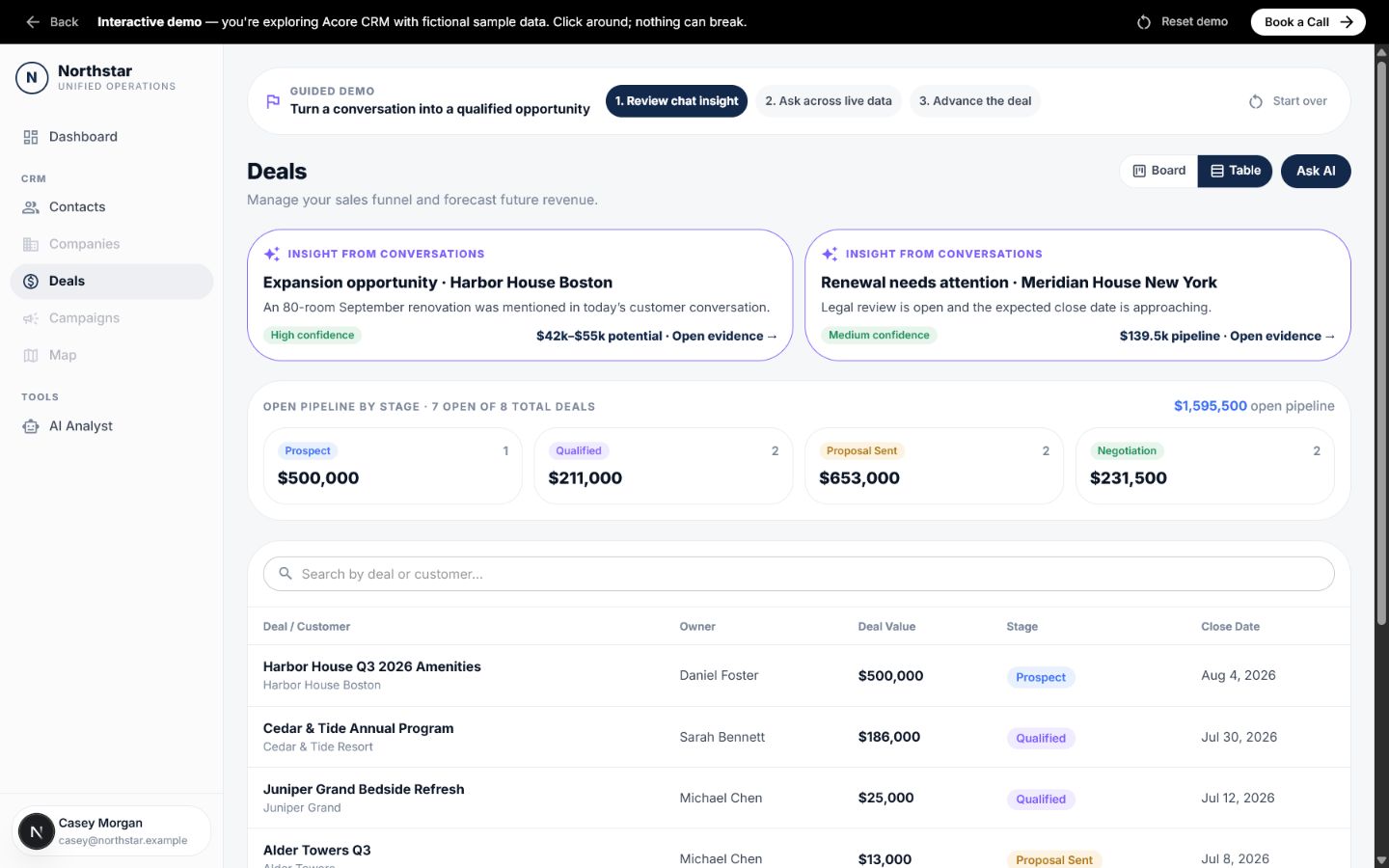Go Back from the demo banner
This screenshot has width=1389, height=868.
pos(52,21)
